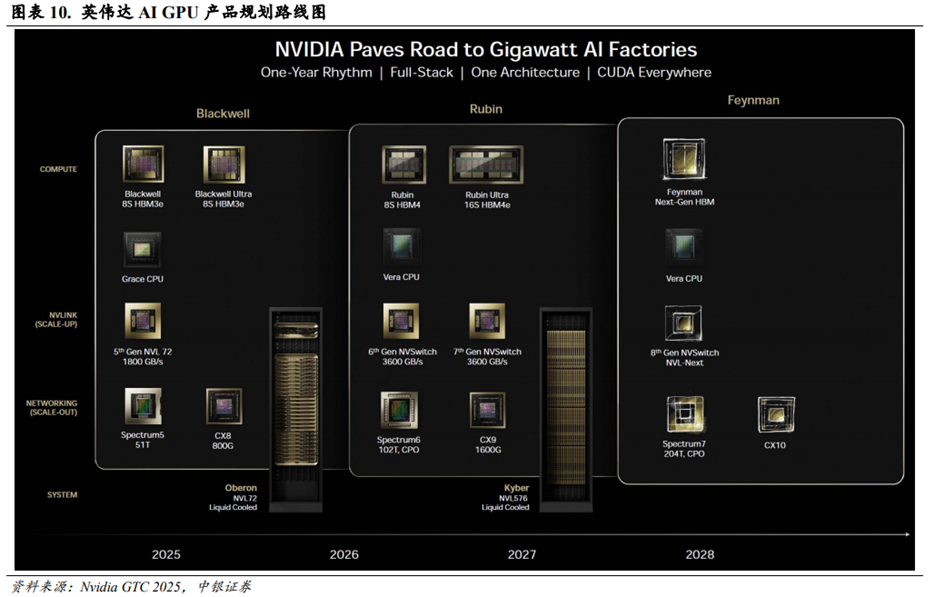Select the 8th Gen NVSwitch chip icon
935x597 pixels.
pos(684,323)
